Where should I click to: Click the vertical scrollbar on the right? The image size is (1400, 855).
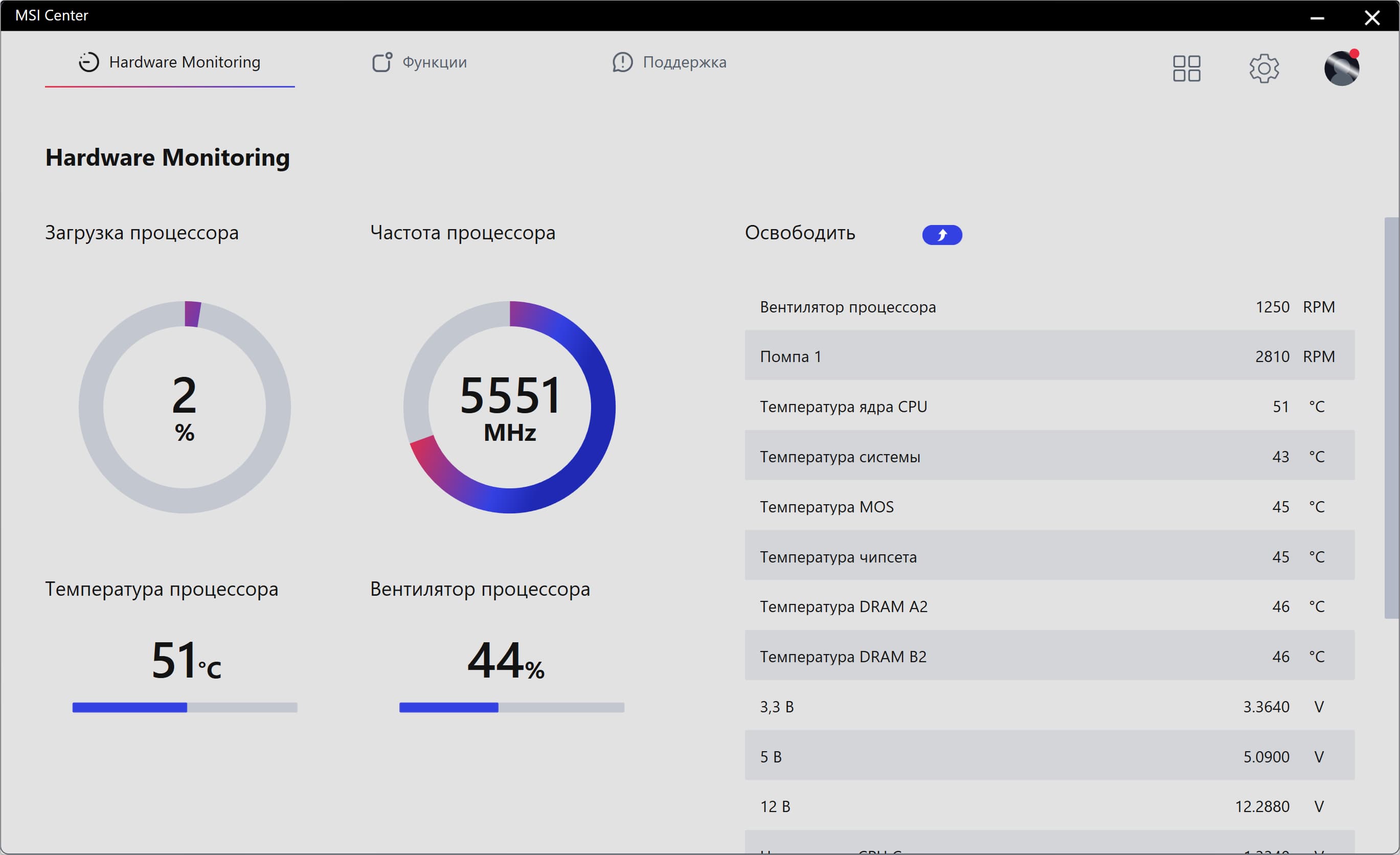coord(1391,418)
